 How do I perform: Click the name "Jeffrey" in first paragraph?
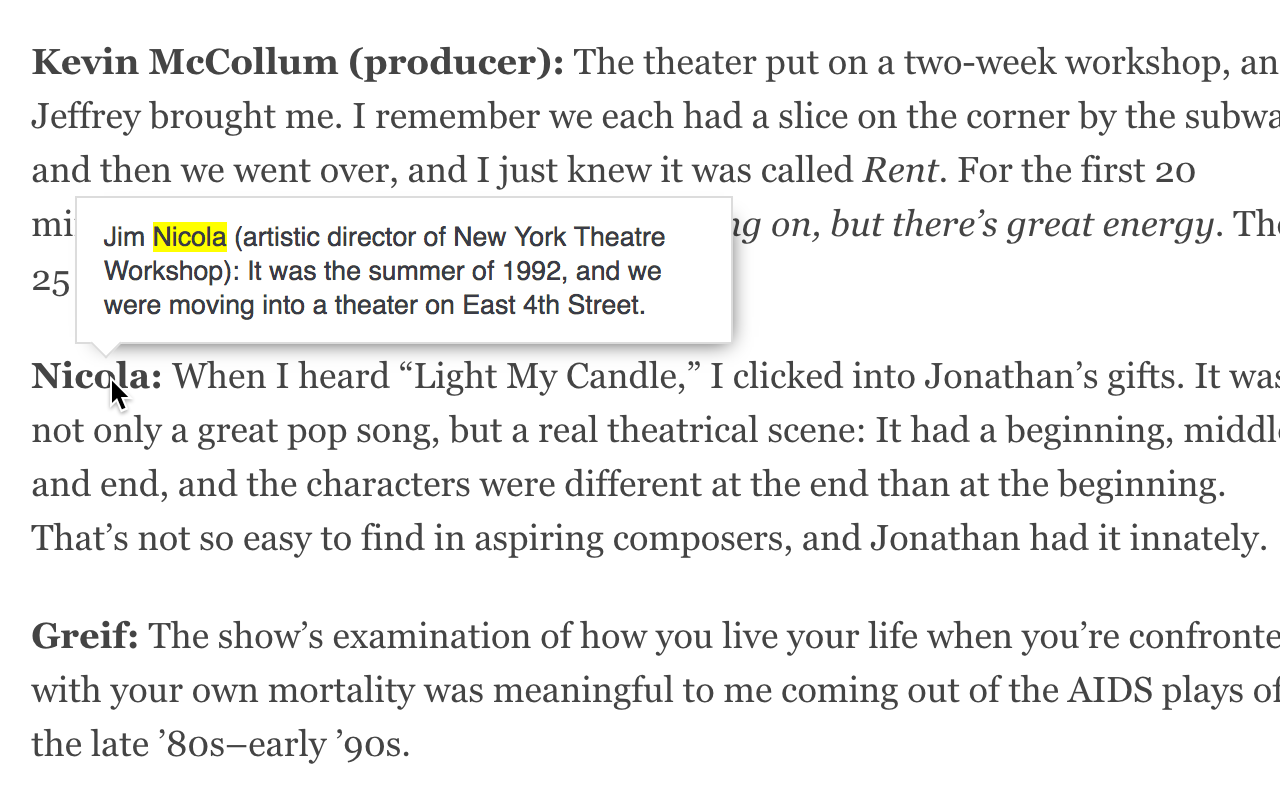86,117
